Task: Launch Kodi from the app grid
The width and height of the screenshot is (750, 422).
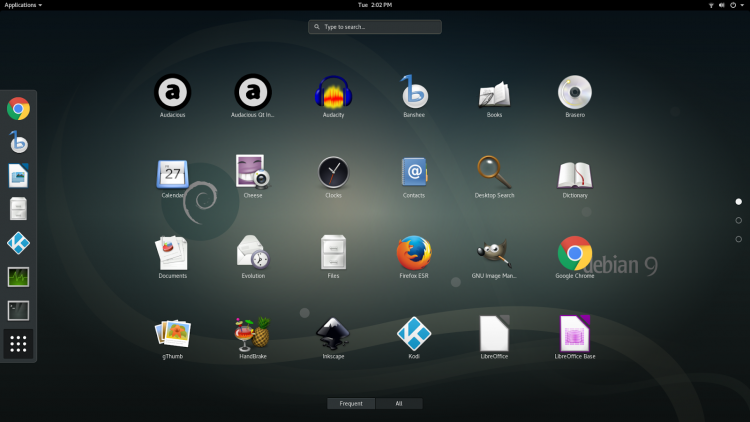Action: pyautogui.click(x=414, y=337)
